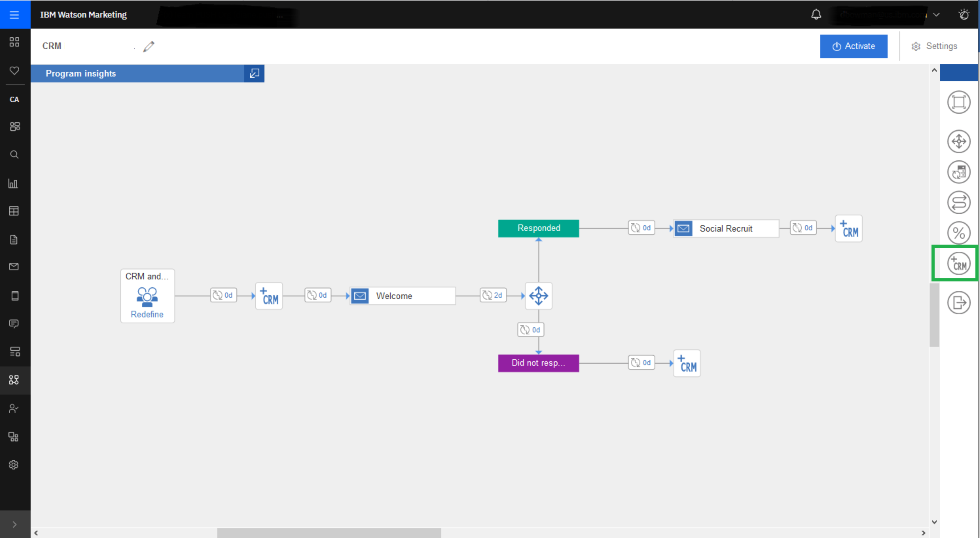Pick the loop arrows tool in palette
This screenshot has height=538, width=980.
click(x=959, y=202)
